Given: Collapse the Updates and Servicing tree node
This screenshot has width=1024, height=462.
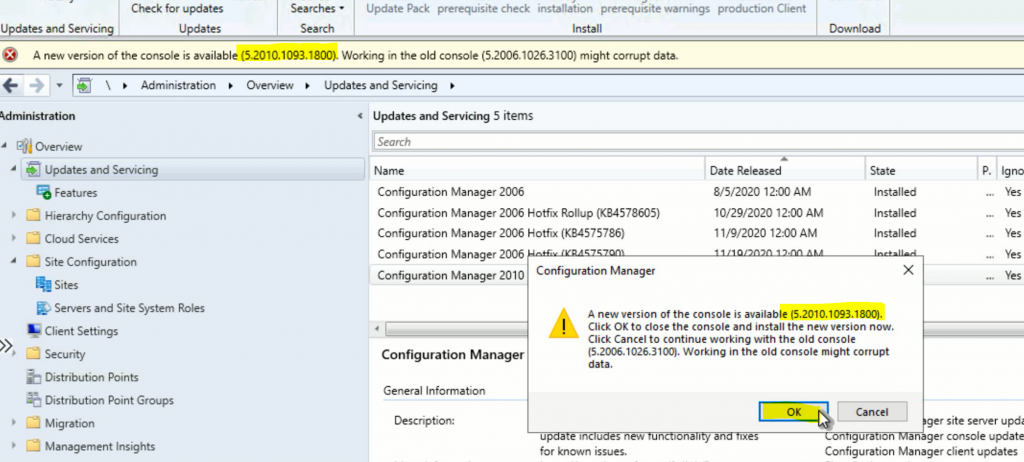Looking at the screenshot, I should 14,169.
